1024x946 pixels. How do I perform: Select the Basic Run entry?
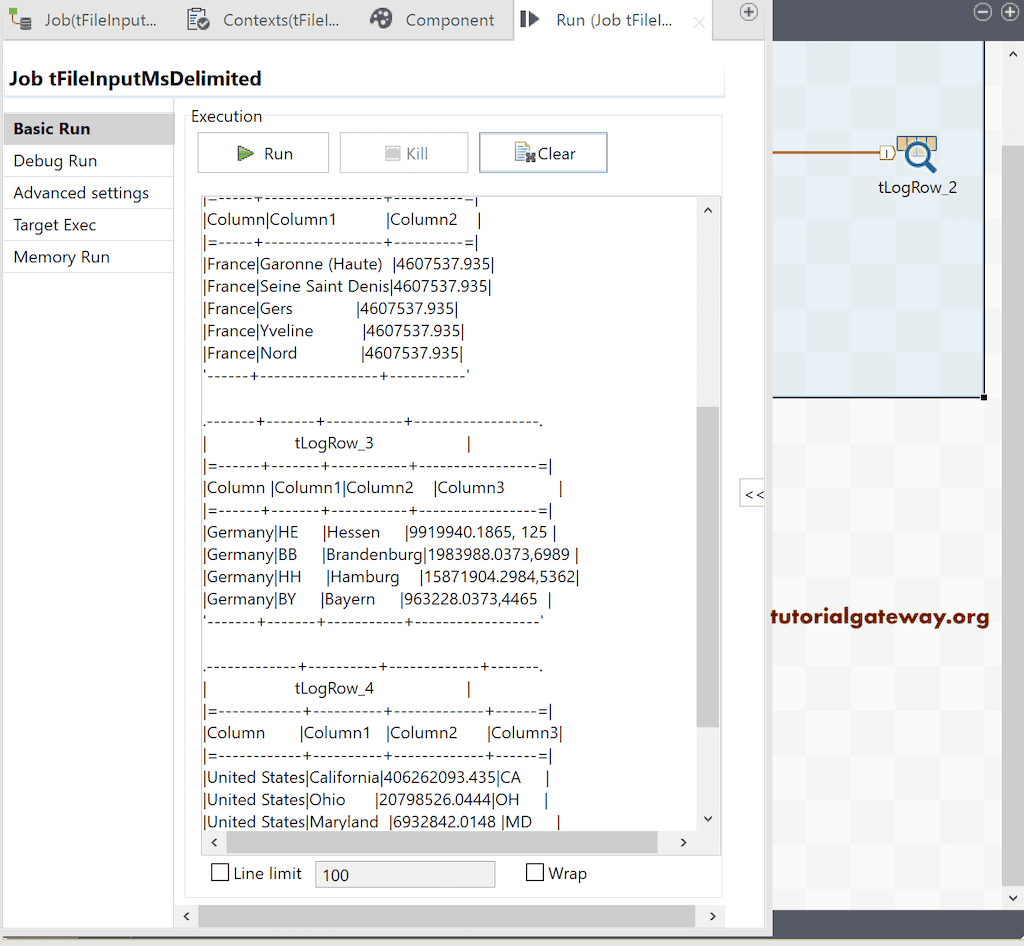pyautogui.click(x=50, y=128)
